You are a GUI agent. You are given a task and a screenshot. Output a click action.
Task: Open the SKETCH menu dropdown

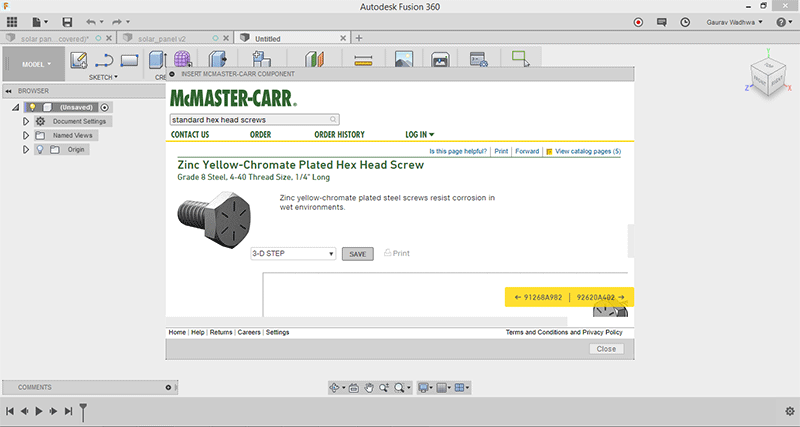[103, 77]
